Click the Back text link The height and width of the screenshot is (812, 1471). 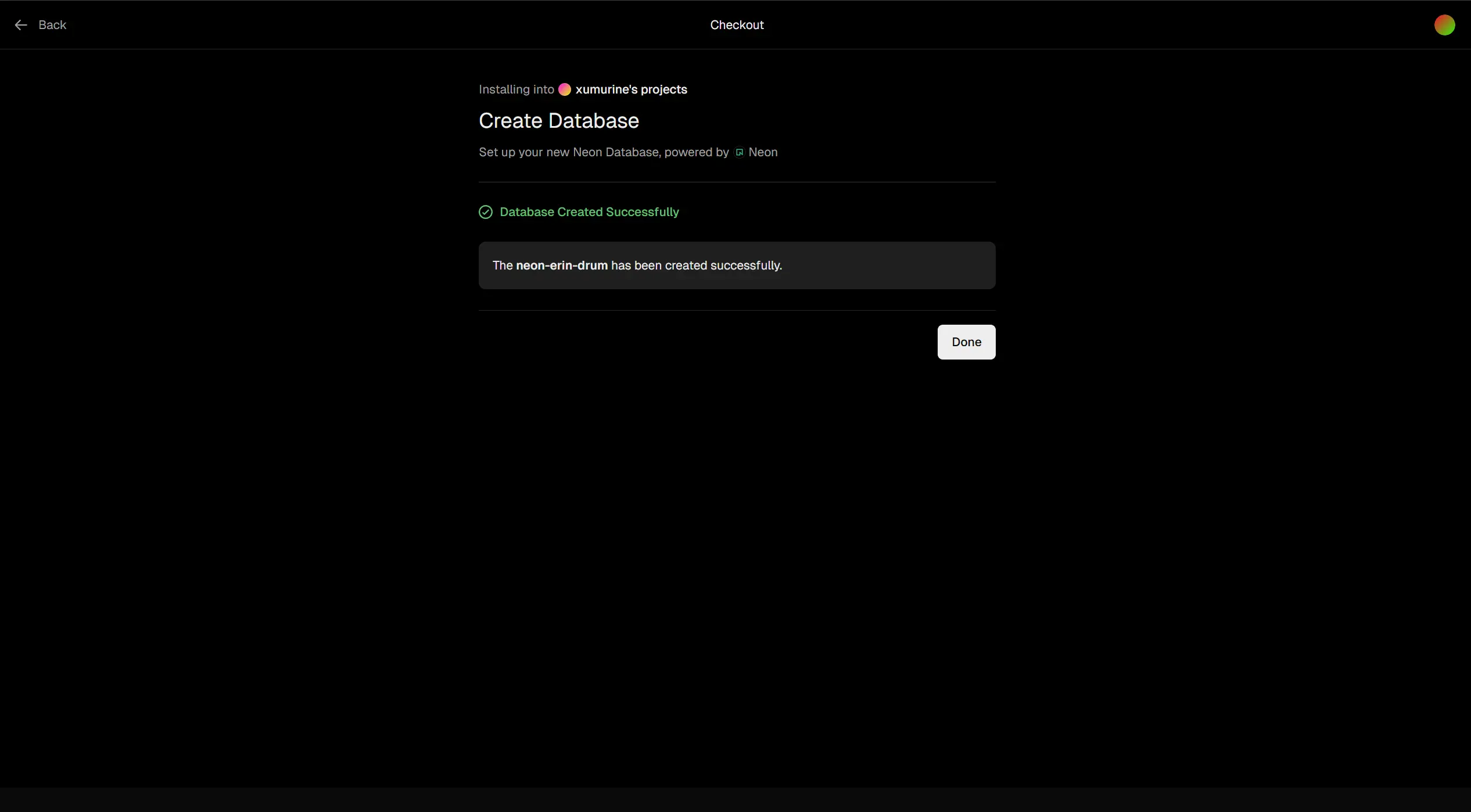(52, 25)
